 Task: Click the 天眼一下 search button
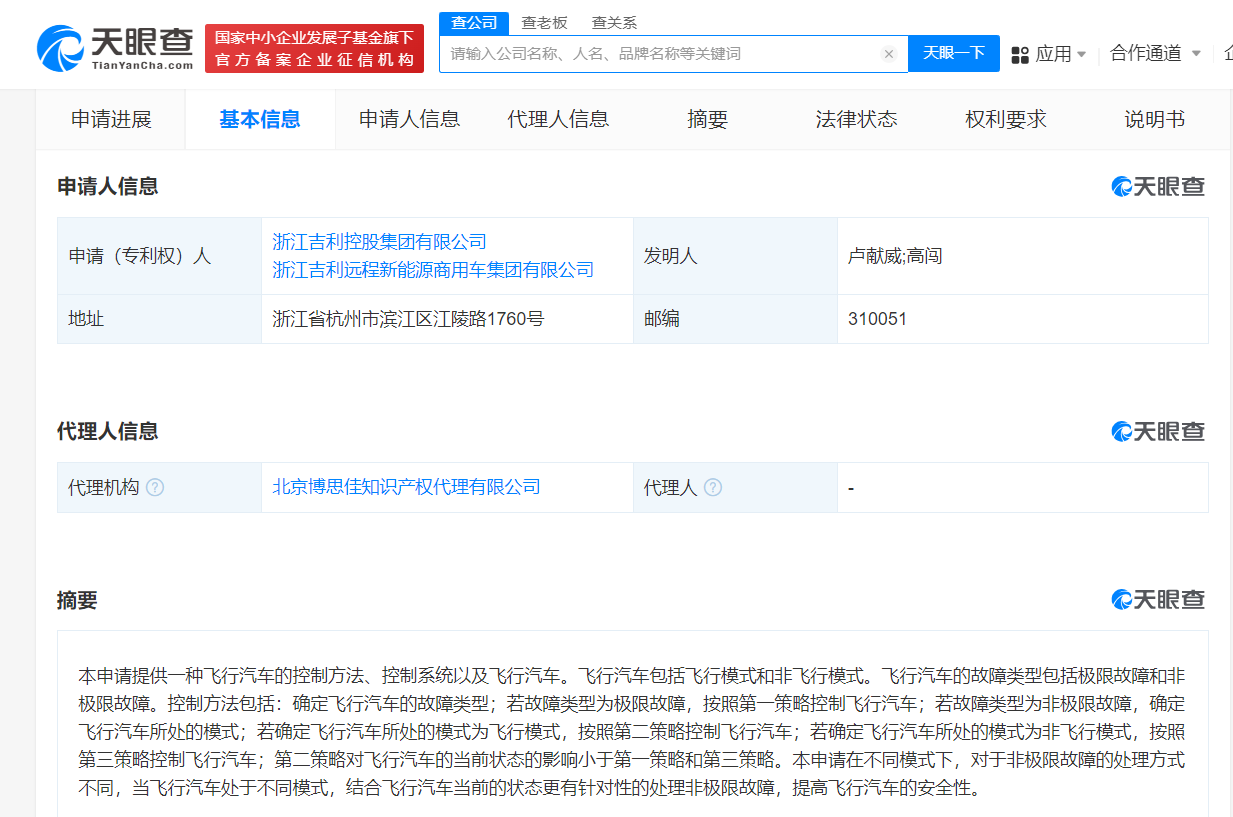point(953,54)
